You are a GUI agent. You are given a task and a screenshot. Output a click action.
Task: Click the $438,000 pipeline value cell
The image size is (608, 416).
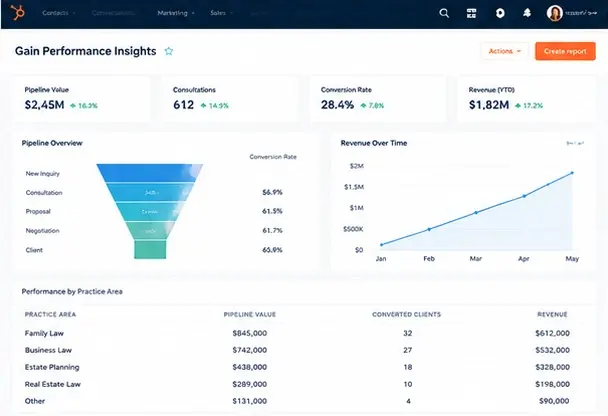tap(250, 367)
